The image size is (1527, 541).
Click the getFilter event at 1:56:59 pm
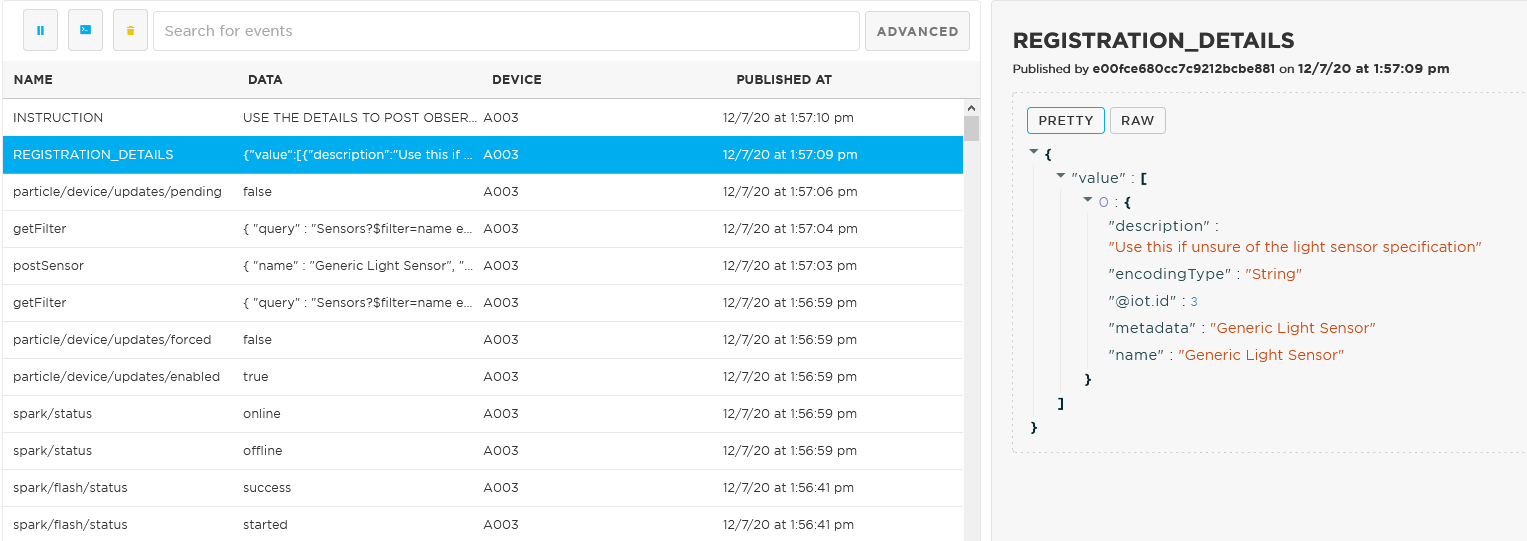pos(483,303)
